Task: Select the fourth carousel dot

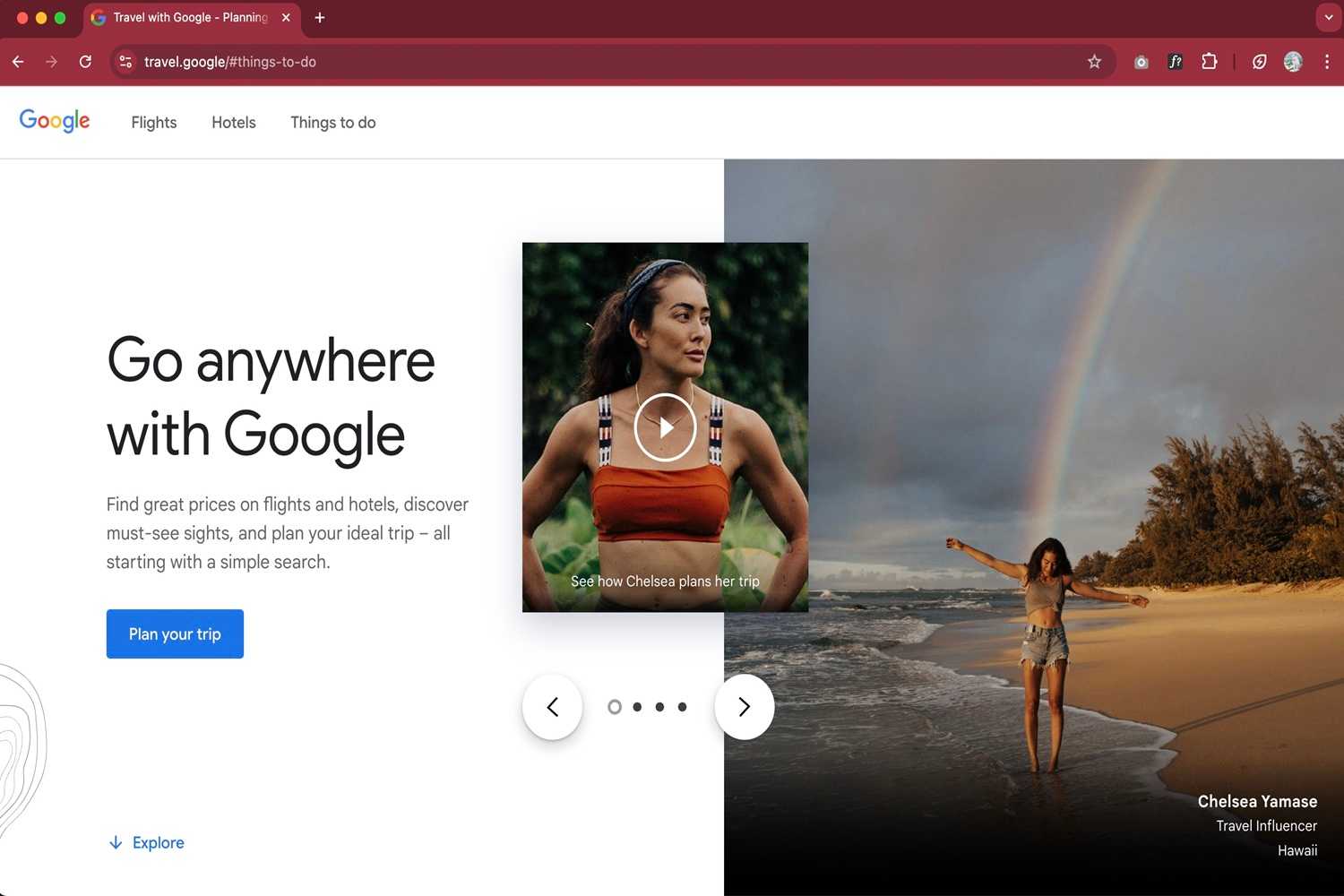Action: pyautogui.click(x=682, y=707)
